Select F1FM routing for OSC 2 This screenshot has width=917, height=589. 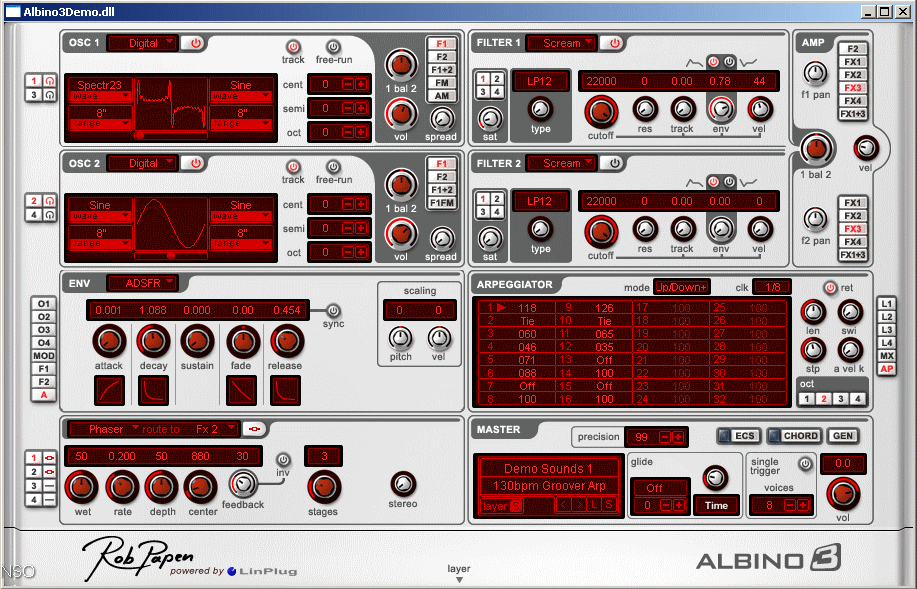[x=442, y=203]
